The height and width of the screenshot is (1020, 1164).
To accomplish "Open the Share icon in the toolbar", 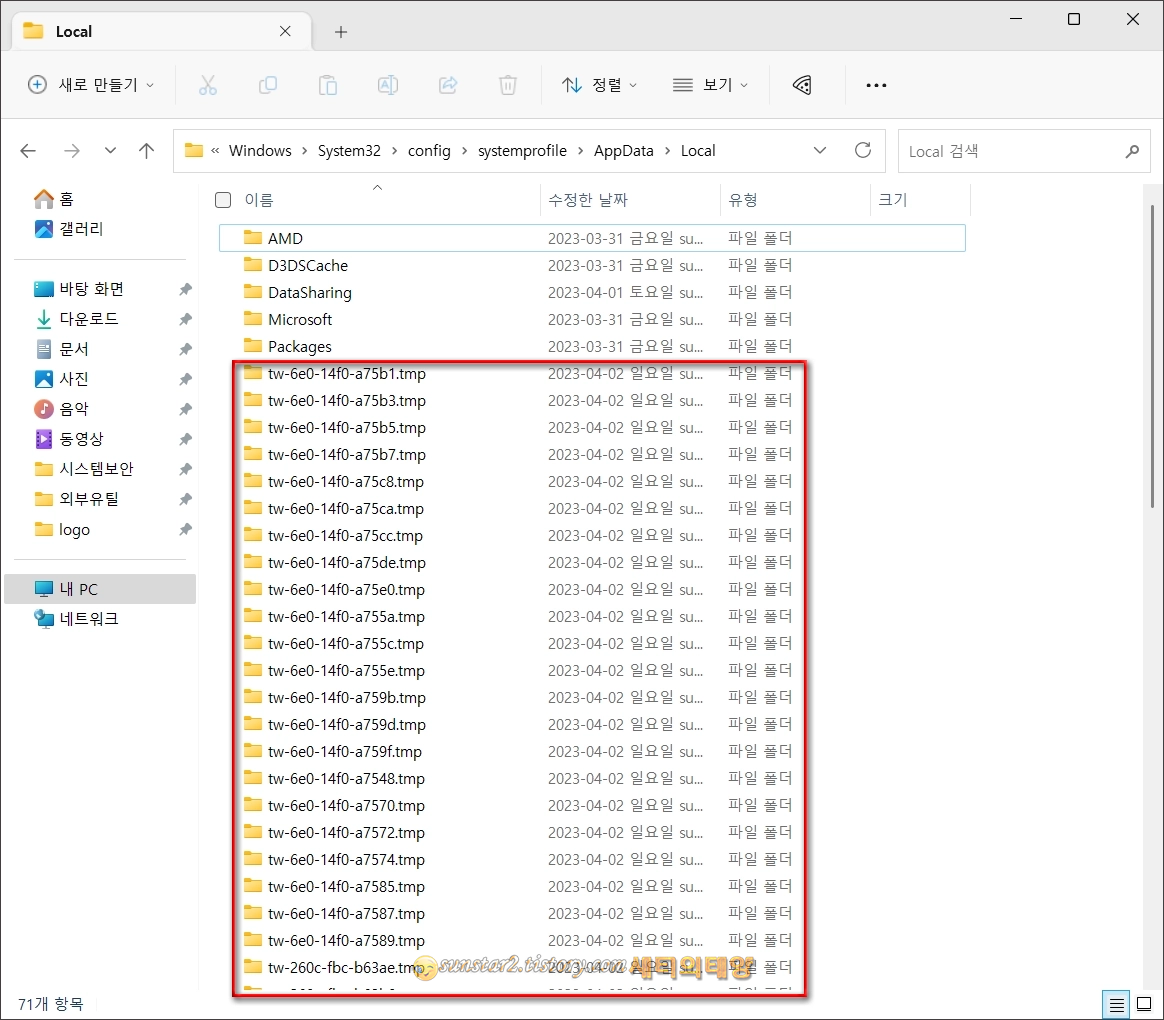I will pyautogui.click(x=448, y=85).
